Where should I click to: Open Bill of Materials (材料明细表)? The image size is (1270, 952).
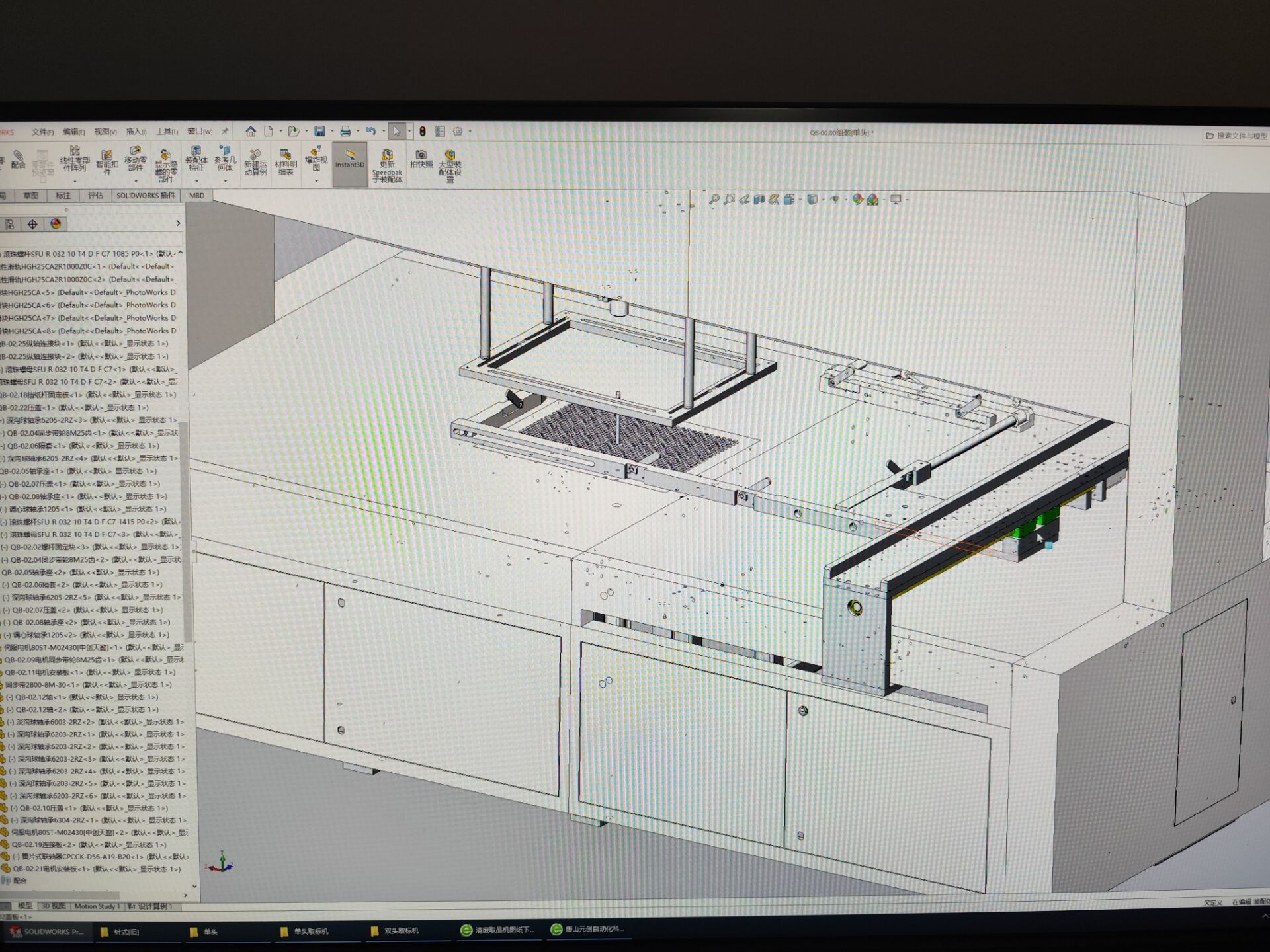[x=286, y=163]
